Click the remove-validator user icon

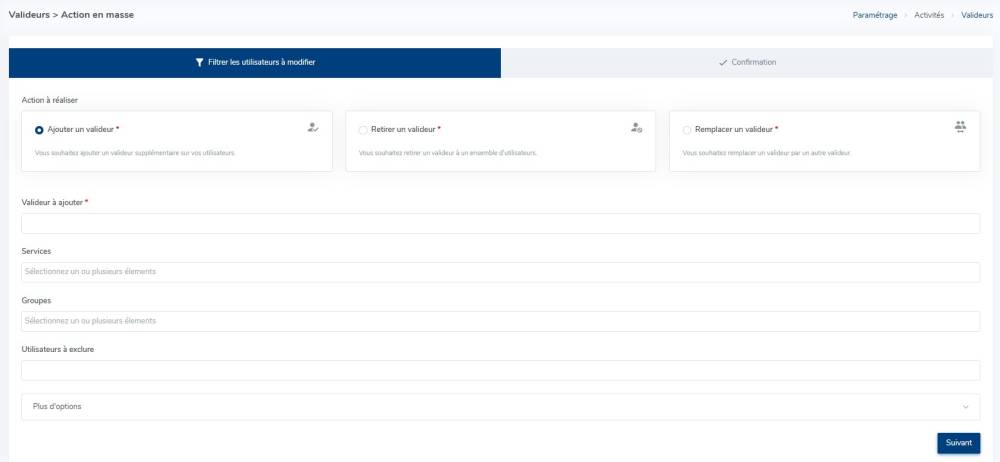click(636, 128)
